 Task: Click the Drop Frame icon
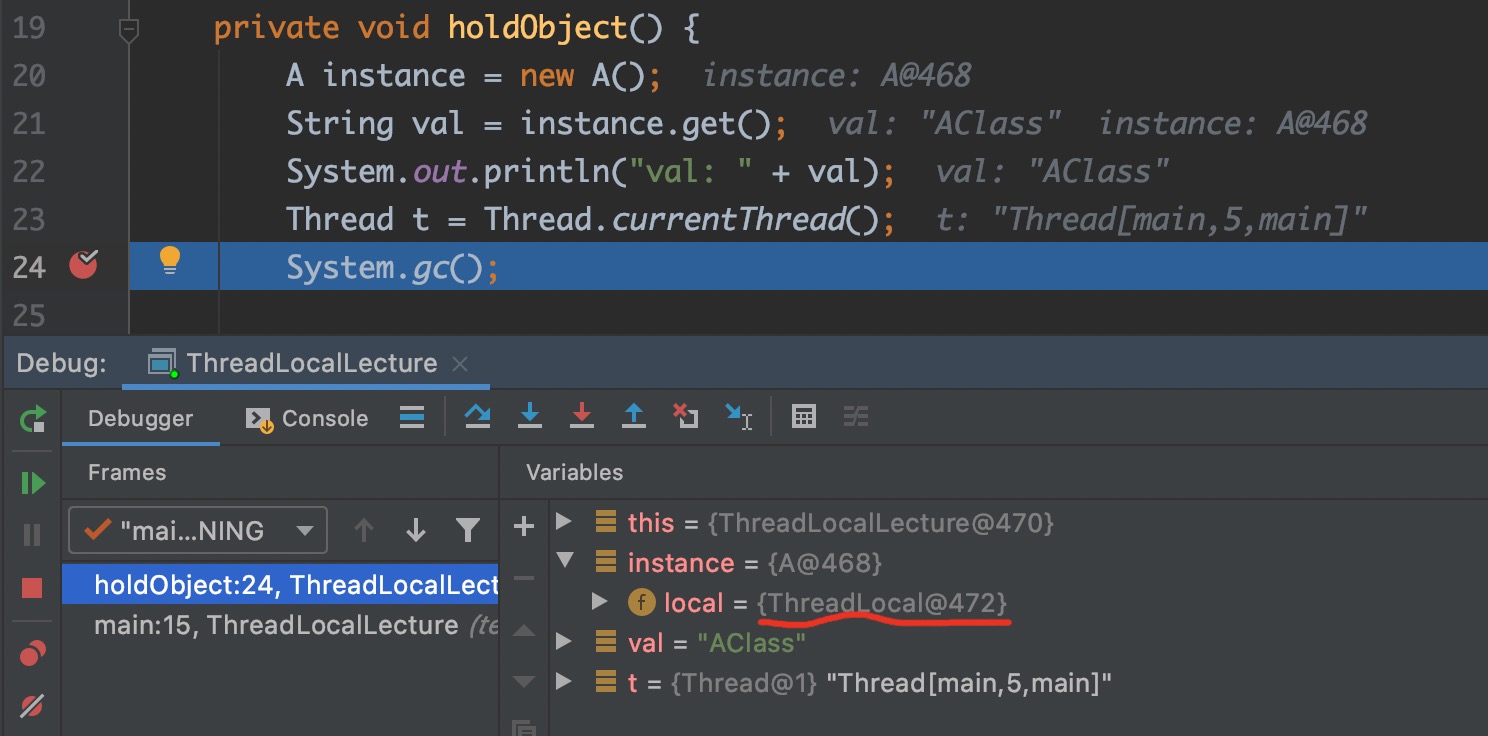(x=686, y=417)
